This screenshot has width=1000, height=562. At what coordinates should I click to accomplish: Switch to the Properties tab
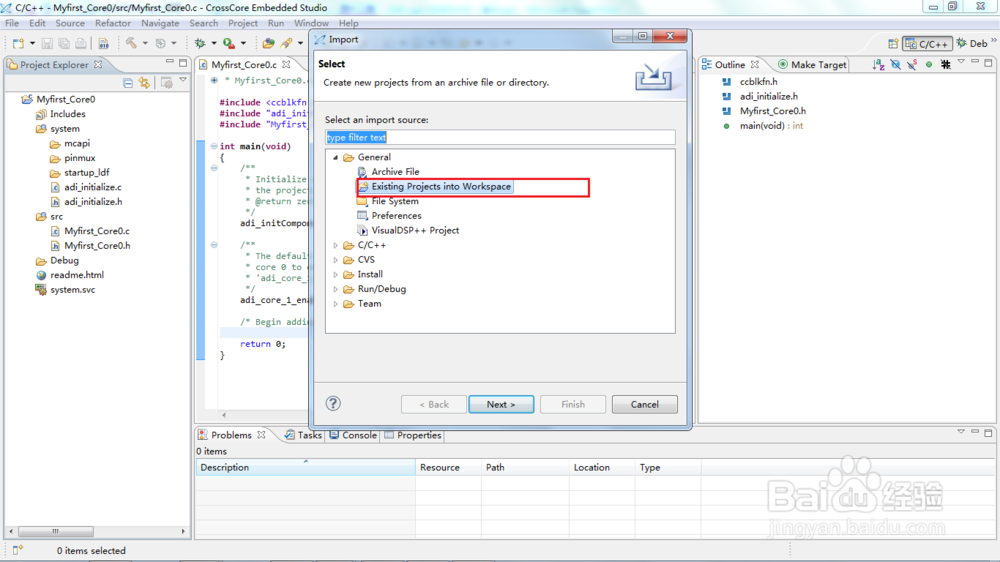[x=413, y=435]
